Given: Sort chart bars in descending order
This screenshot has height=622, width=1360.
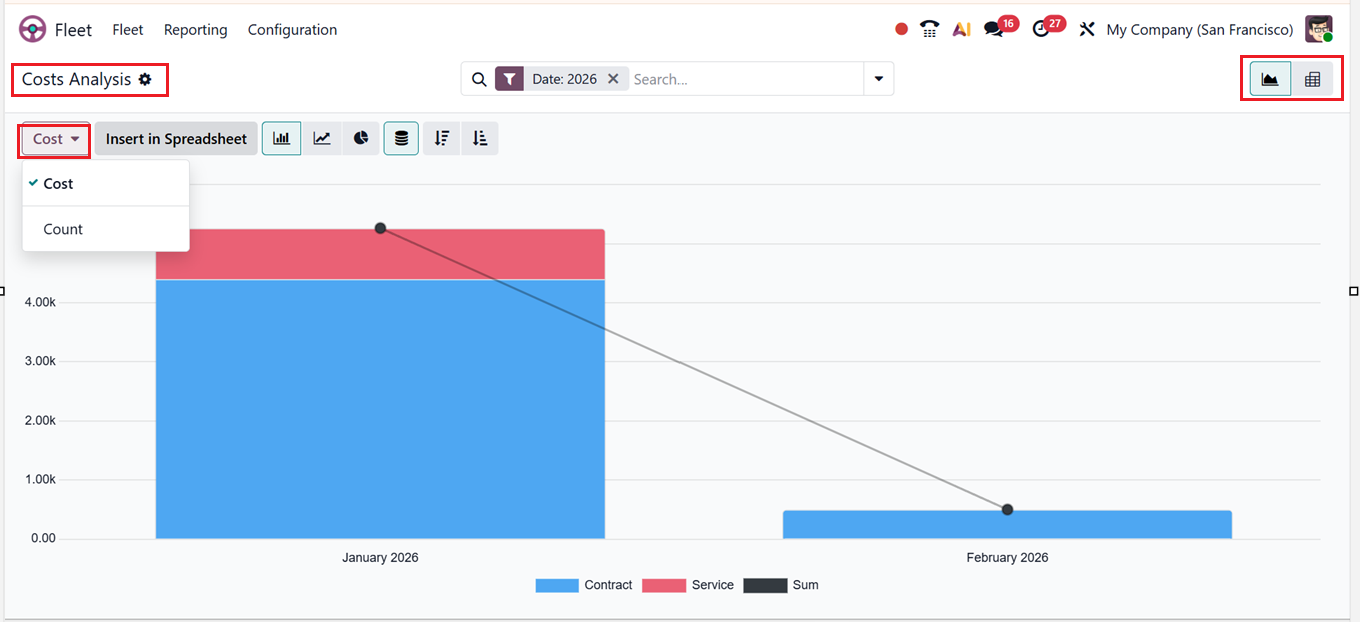Looking at the screenshot, I should click(x=441, y=139).
